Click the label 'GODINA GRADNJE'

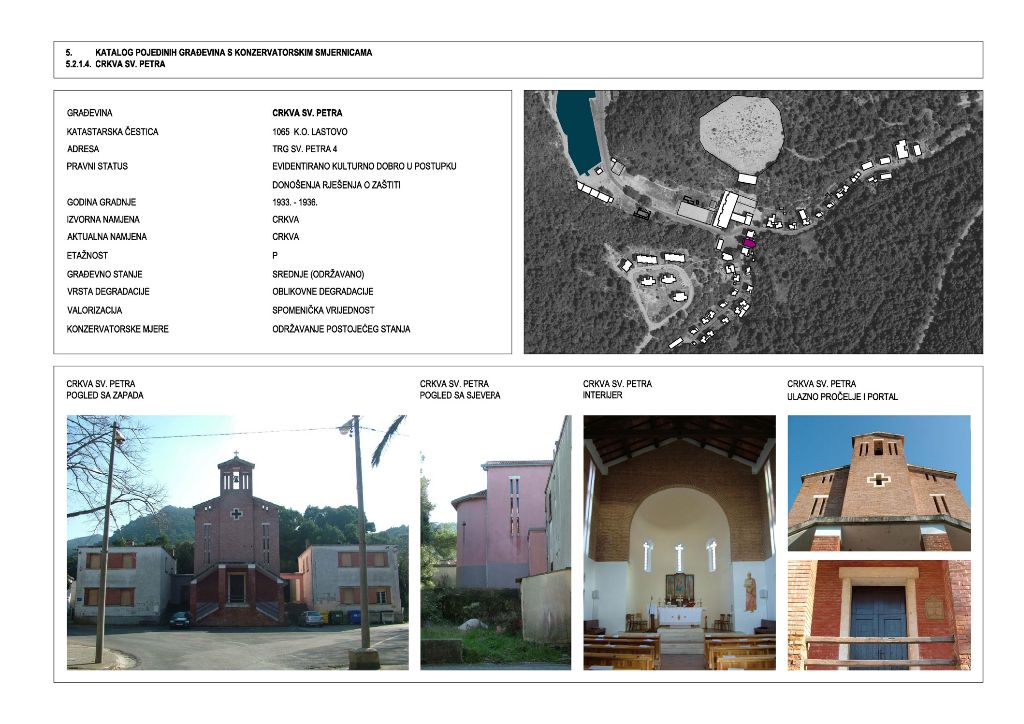pos(101,202)
